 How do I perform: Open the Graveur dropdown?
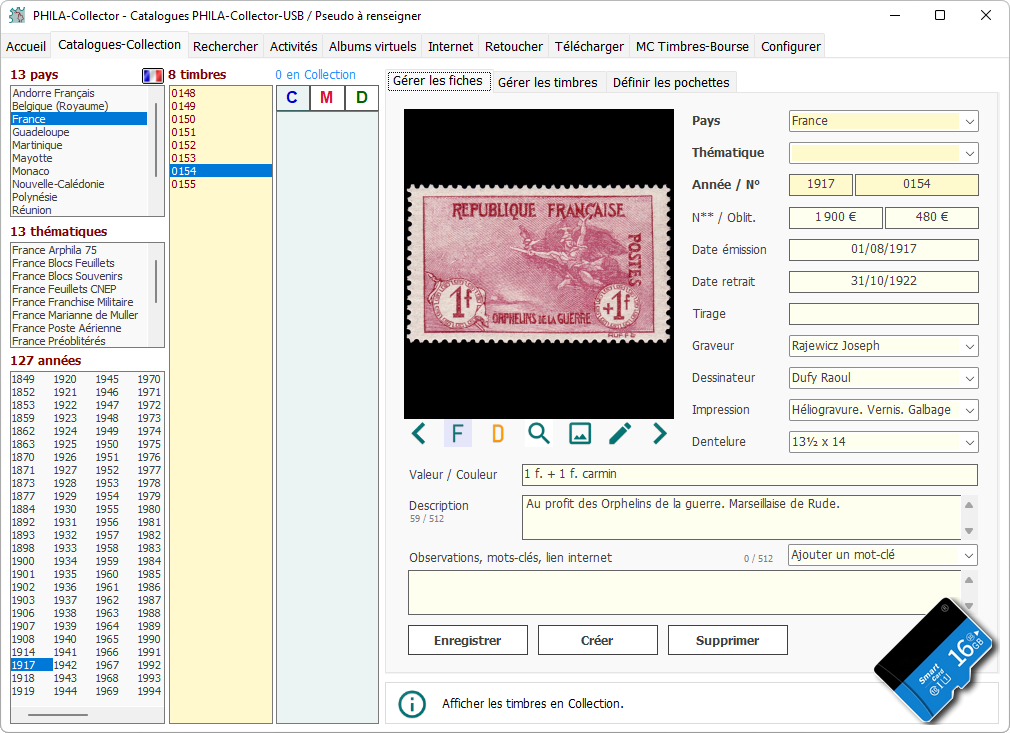pos(969,346)
